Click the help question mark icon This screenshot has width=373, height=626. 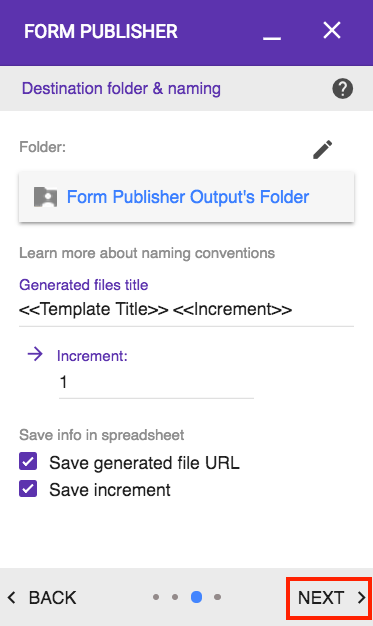[342, 88]
